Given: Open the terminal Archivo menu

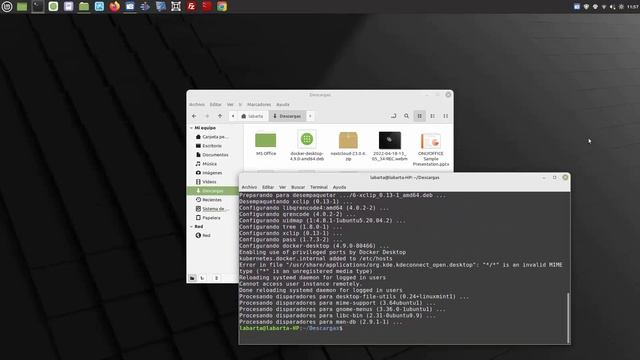Looking at the screenshot, I should (249, 187).
